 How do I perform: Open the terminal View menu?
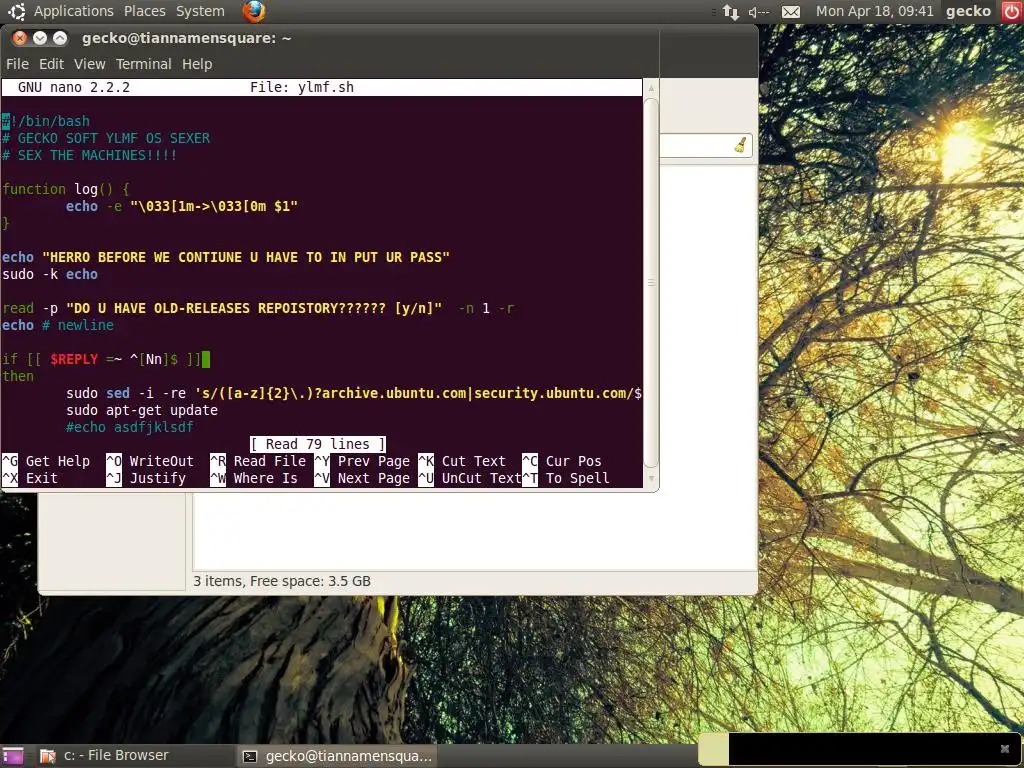pos(89,64)
